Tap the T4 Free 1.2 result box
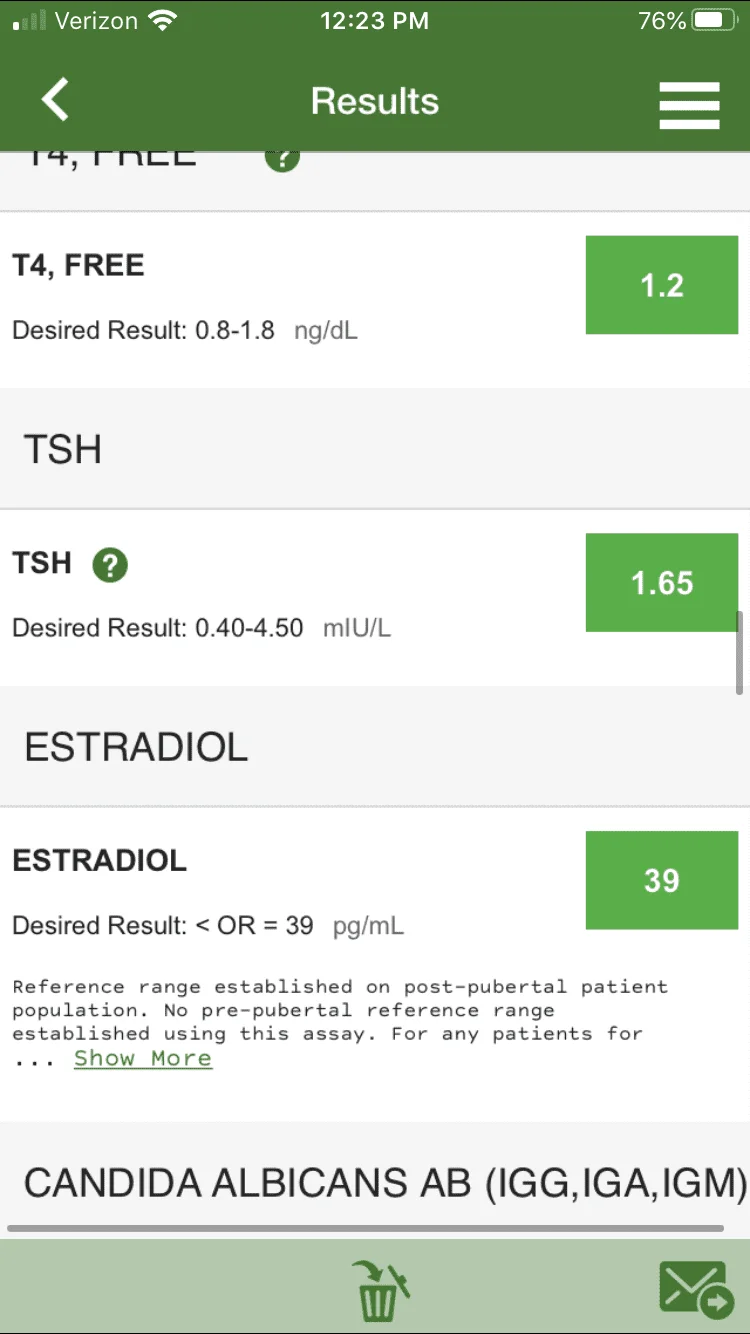Image resolution: width=750 pixels, height=1334 pixels. click(662, 285)
